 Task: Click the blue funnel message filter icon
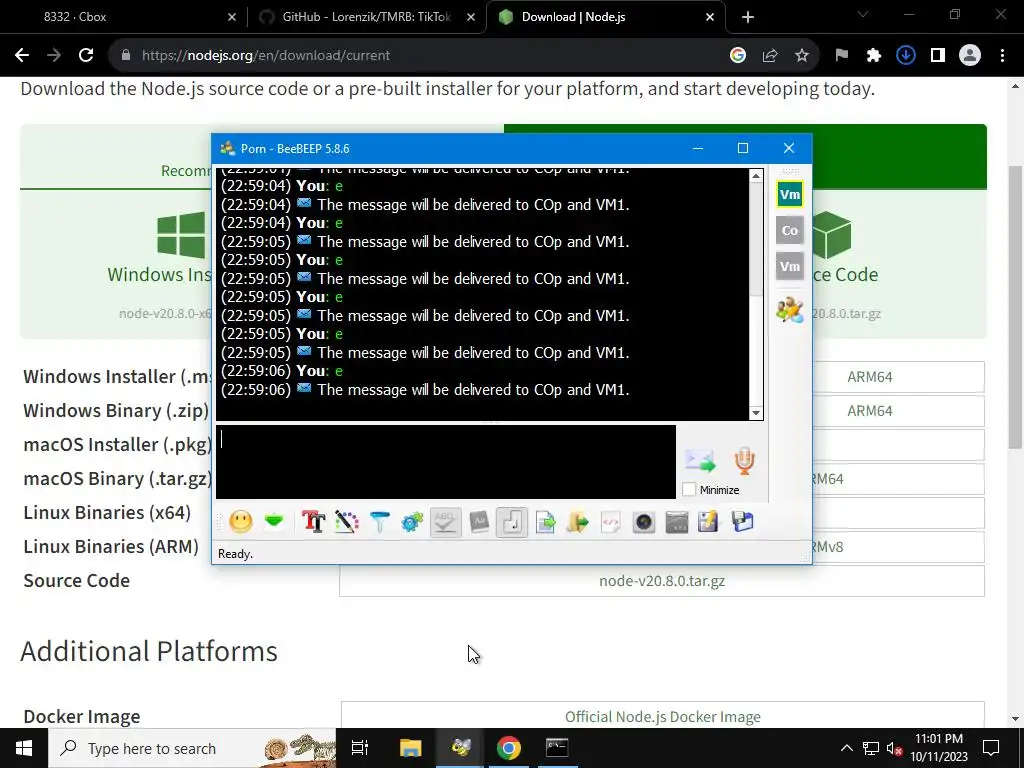[379, 522]
